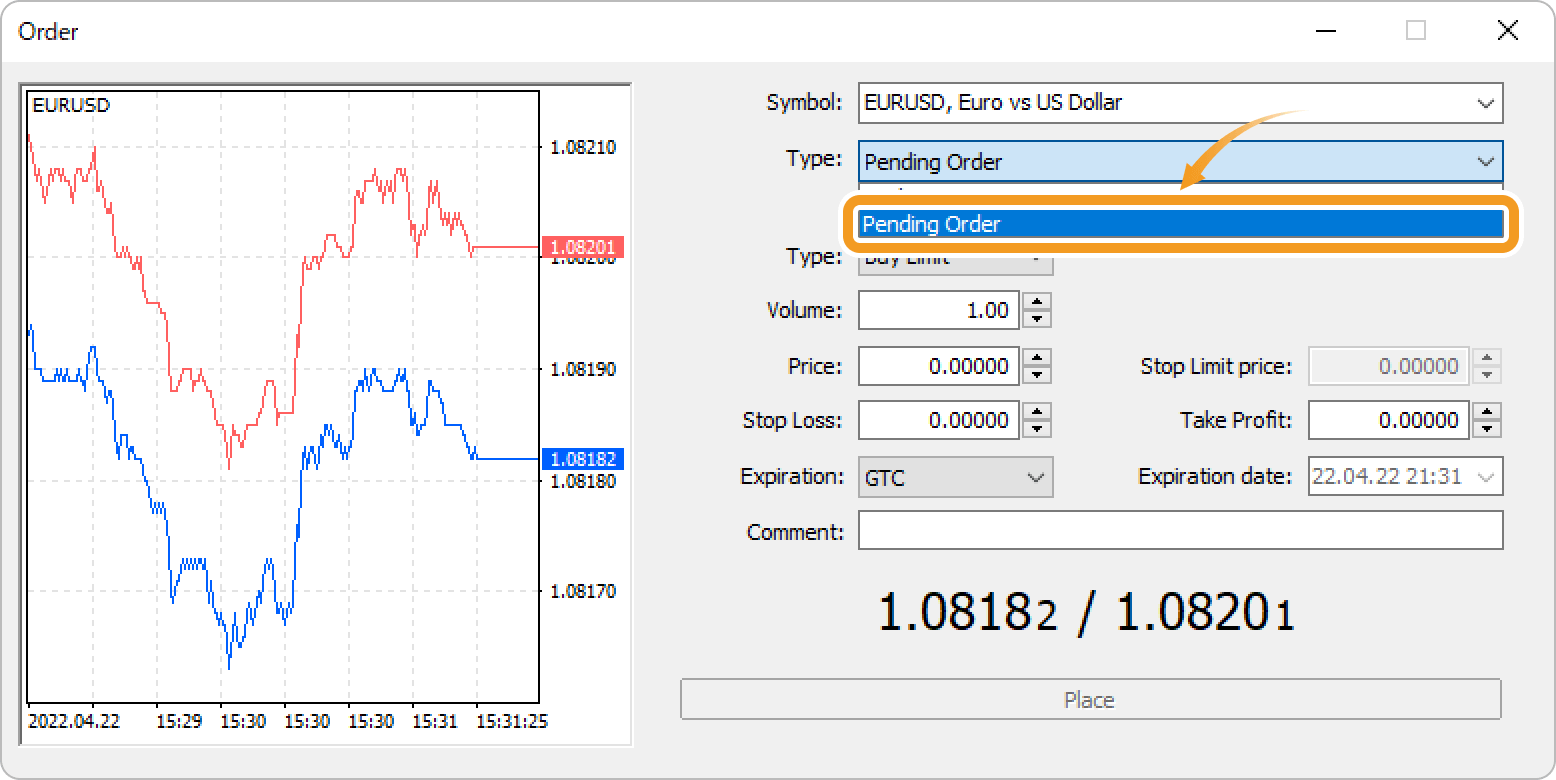Click the 1.08190 price axis label
This screenshot has height=780, width=1556.
583,369
